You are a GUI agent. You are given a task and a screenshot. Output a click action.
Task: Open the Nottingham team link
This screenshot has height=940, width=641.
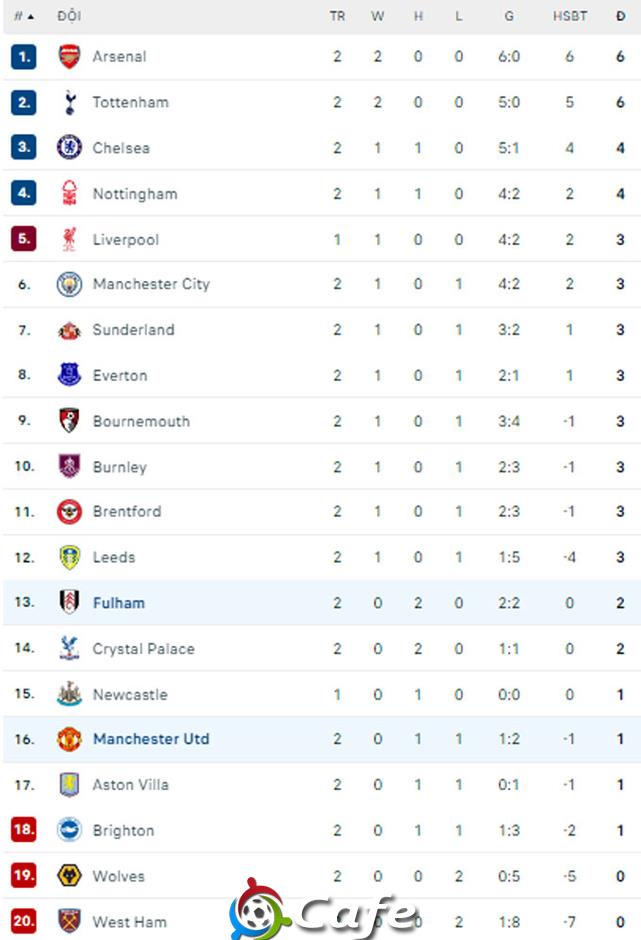pos(135,194)
